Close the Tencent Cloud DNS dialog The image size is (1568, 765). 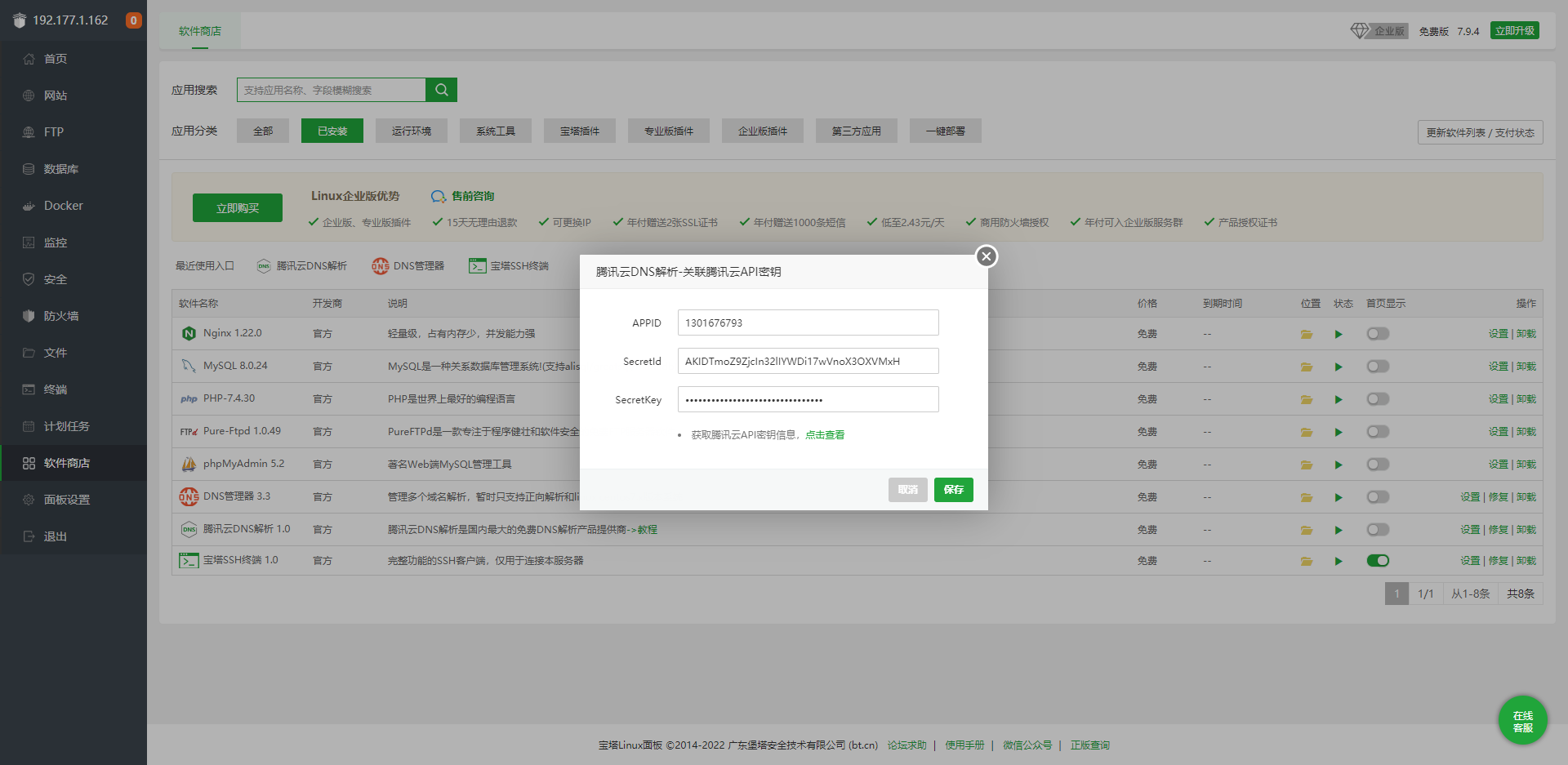point(987,256)
